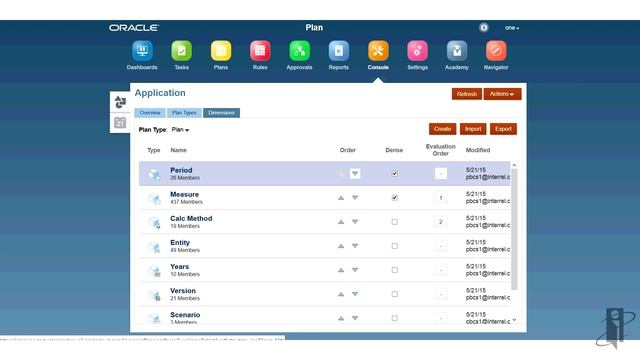Screen dimensions: 640x360
Task: Switch to the Plan Types tab
Action: click(184, 113)
